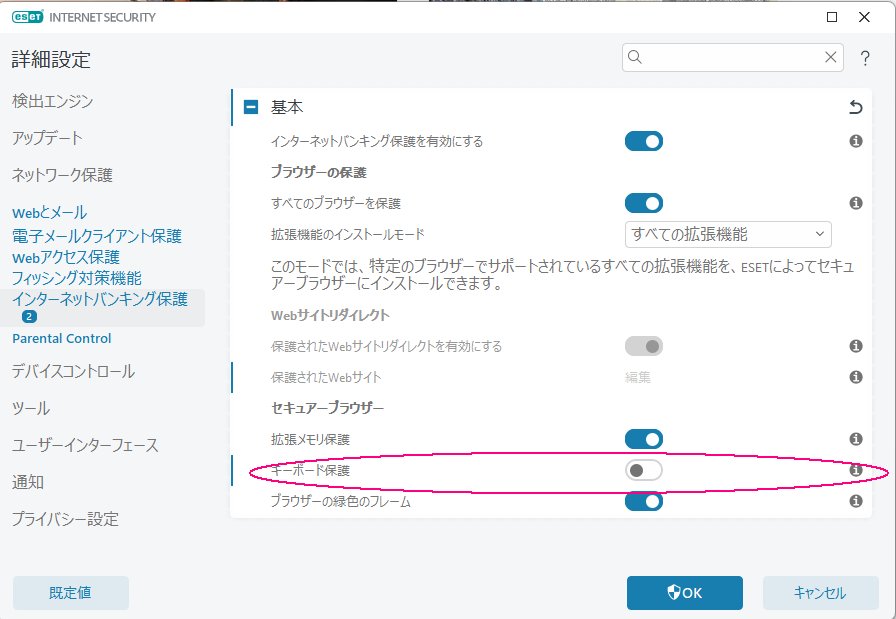This screenshot has width=896, height=619.
Task: Click info icon beside 保護されたWebサイト row
Action: 855,377
